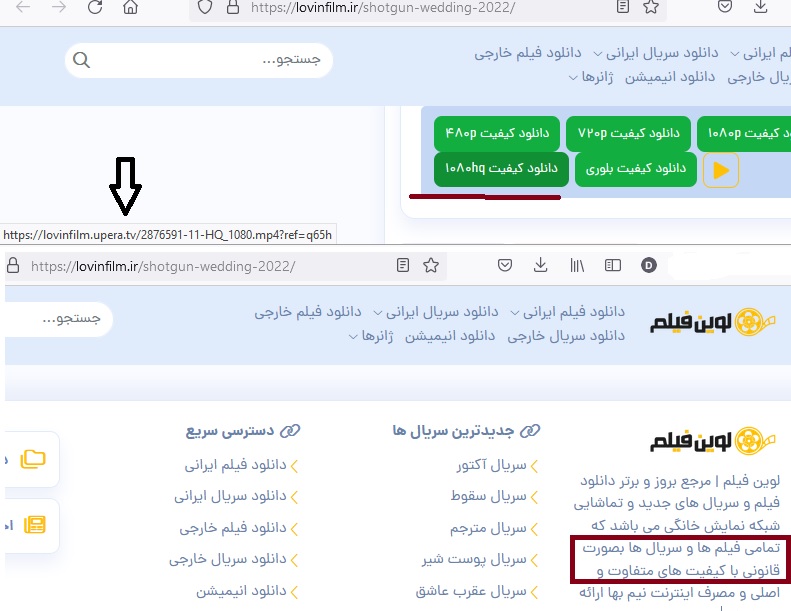Download the 1080hq quality version
791x611 pixels.
click(501, 169)
